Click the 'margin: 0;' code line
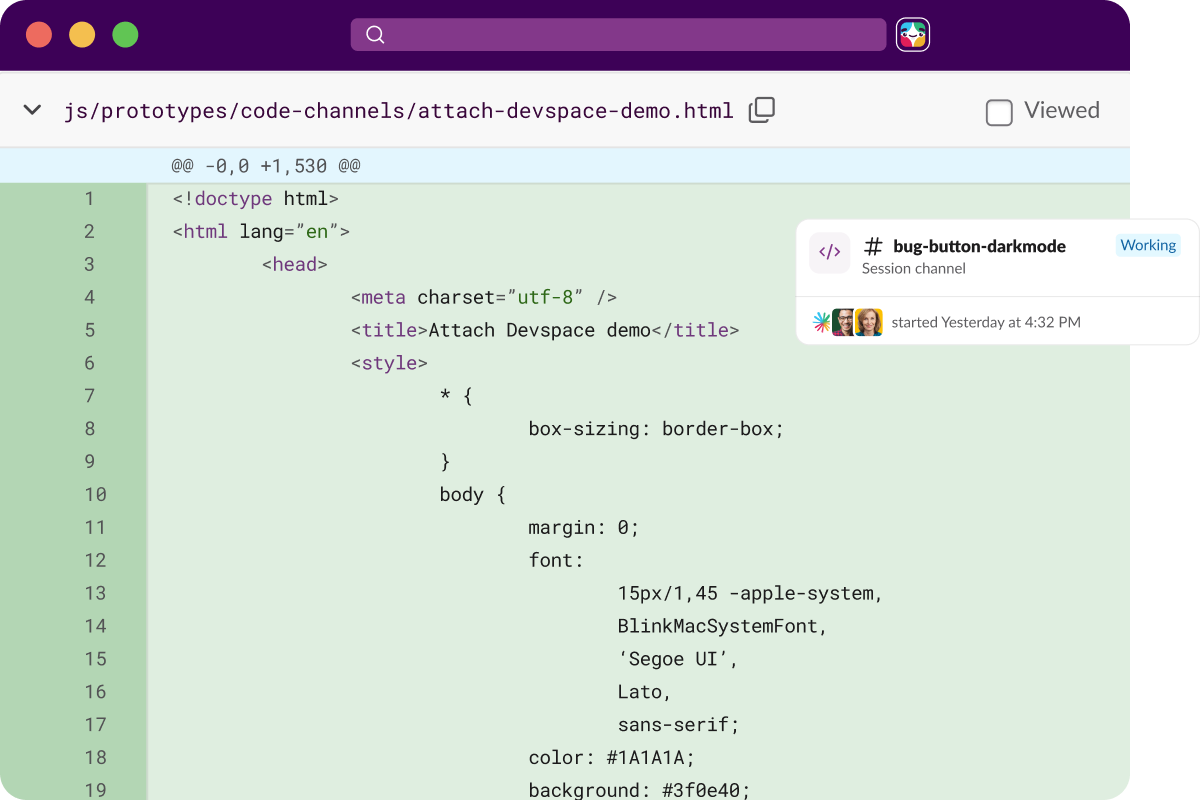Viewport: 1200px width, 800px height. click(584, 527)
